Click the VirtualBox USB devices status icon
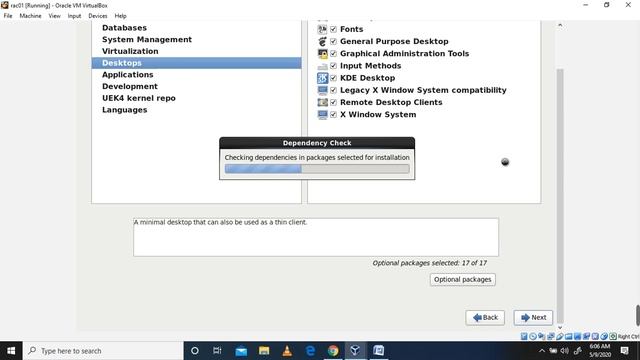The height and width of the screenshot is (360, 640). [x=560, y=336]
